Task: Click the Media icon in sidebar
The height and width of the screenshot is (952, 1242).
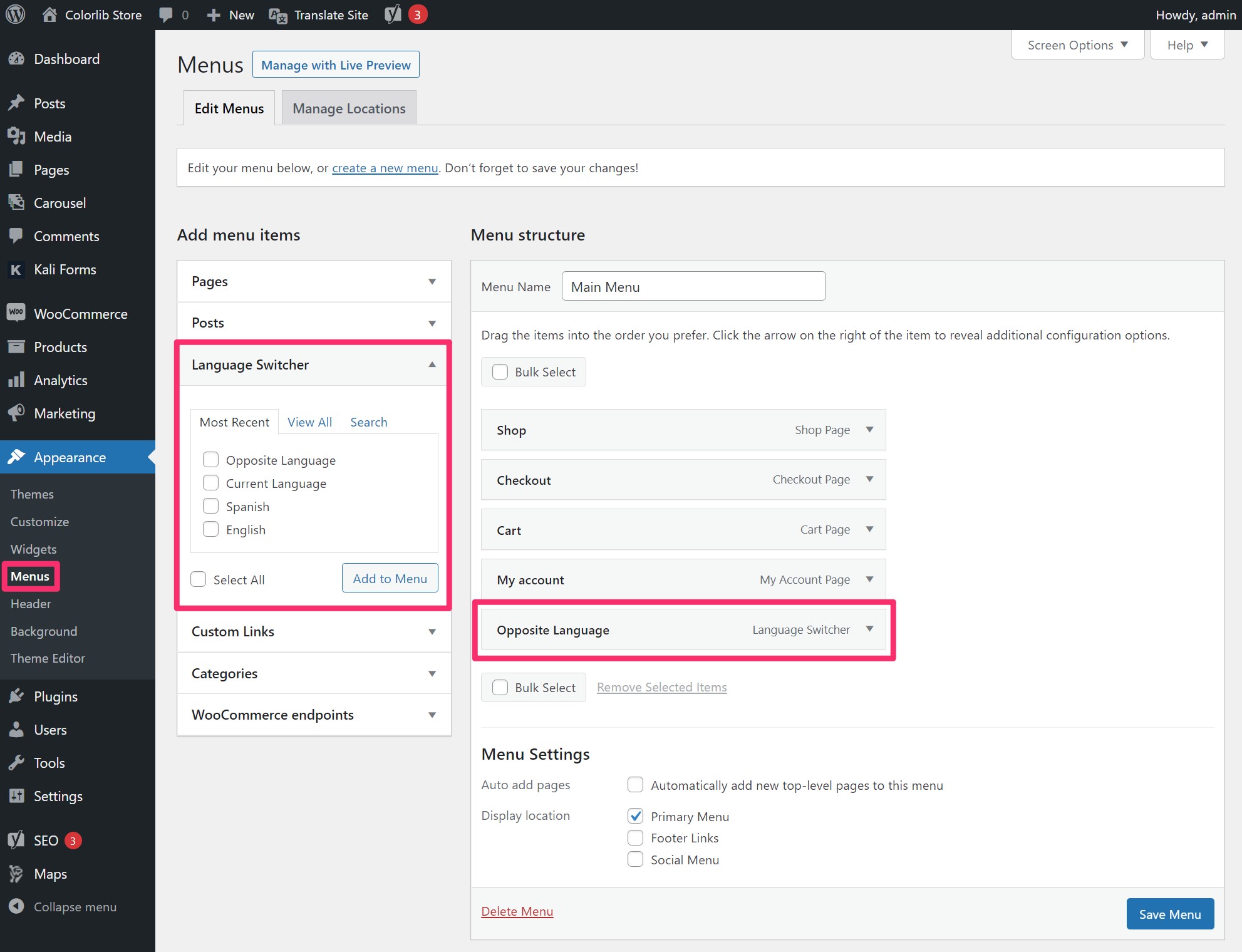Action: (x=16, y=137)
